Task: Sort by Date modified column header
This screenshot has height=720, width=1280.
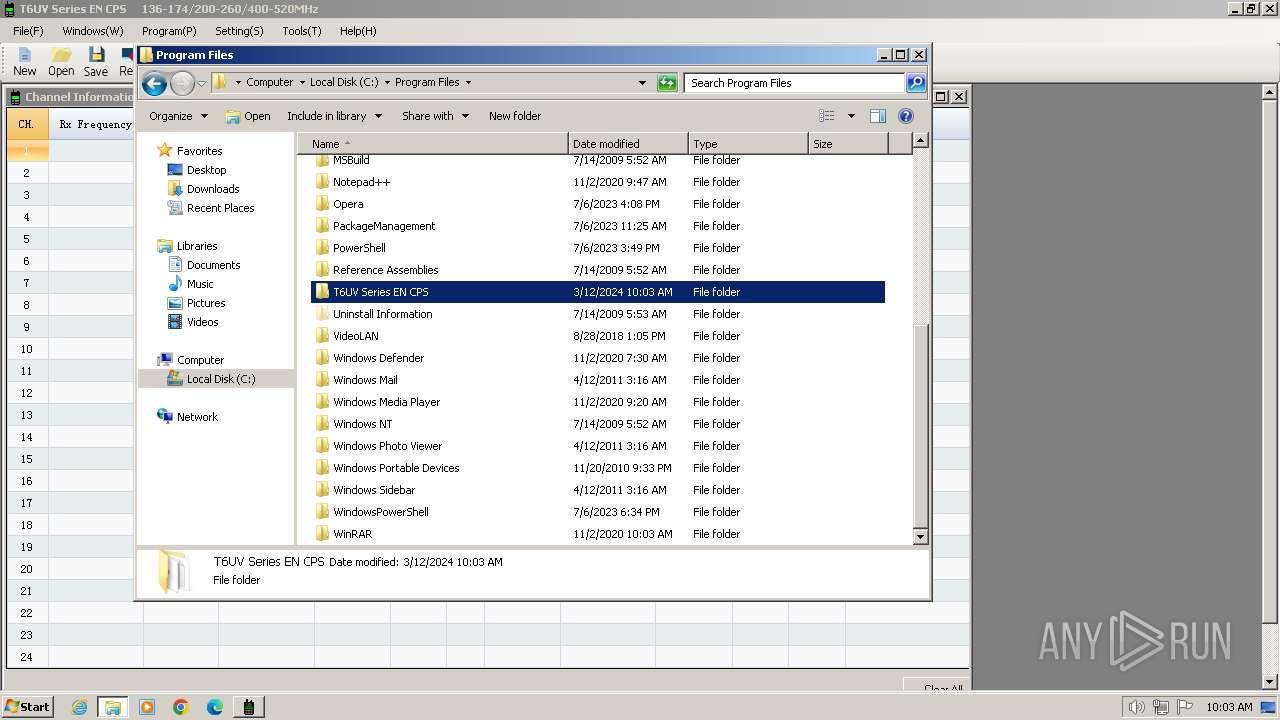Action: tap(628, 144)
